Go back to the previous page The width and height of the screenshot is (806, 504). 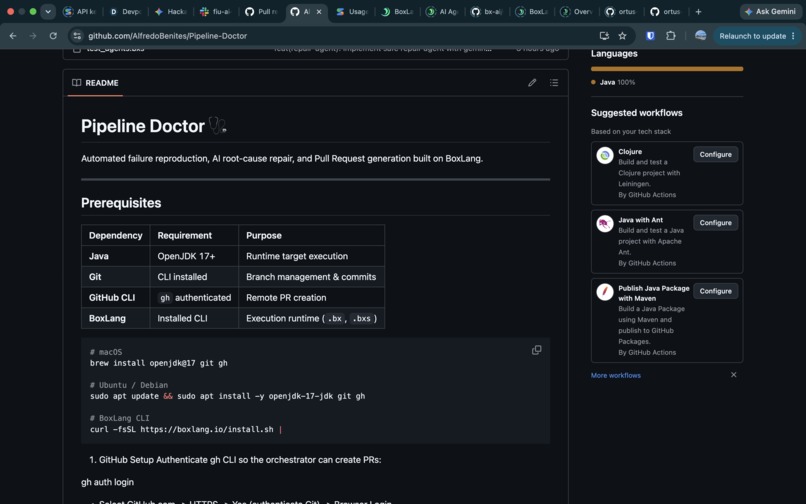(13, 36)
